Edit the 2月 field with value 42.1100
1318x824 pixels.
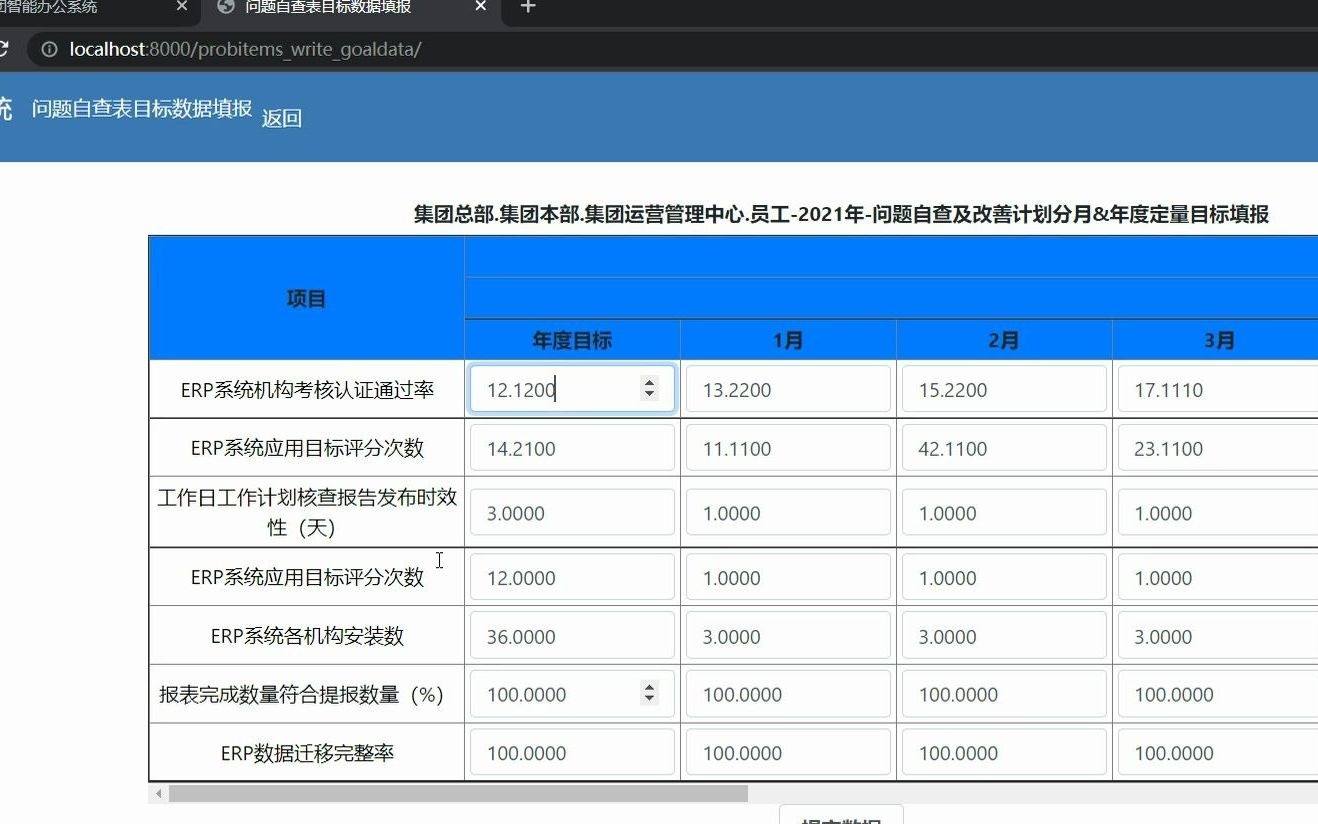[x=1004, y=448]
